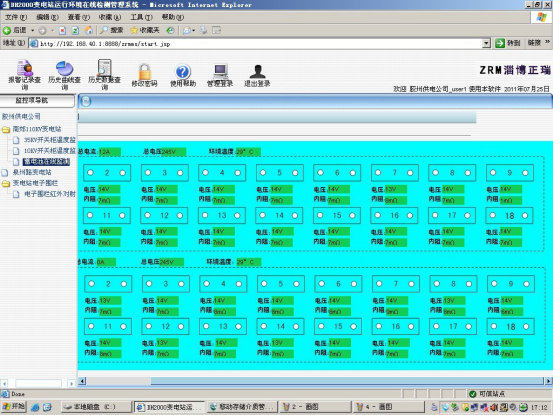Collapse the 南郊110KV变电站 folder node
This screenshot has width=553, height=415.
pos(6,129)
